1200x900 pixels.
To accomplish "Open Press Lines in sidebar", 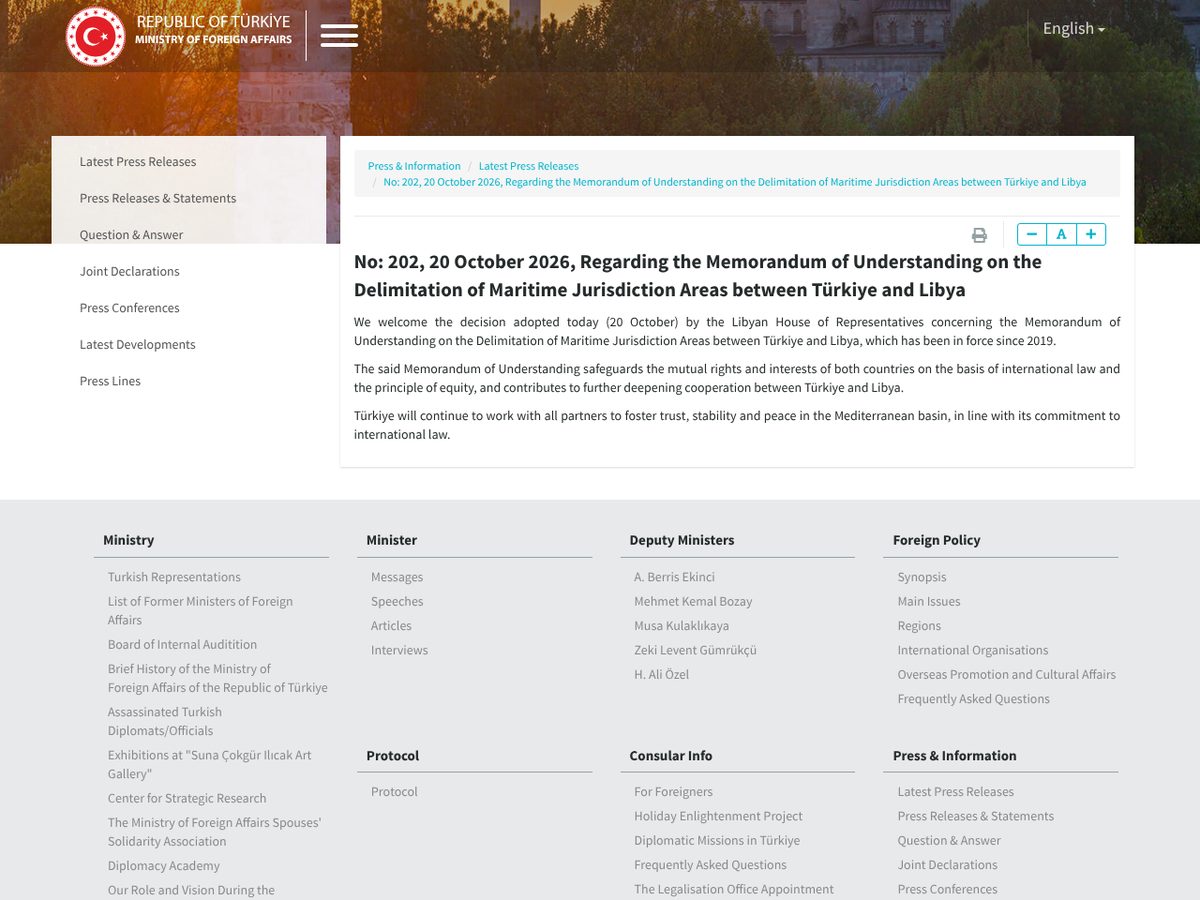I will click(x=110, y=381).
